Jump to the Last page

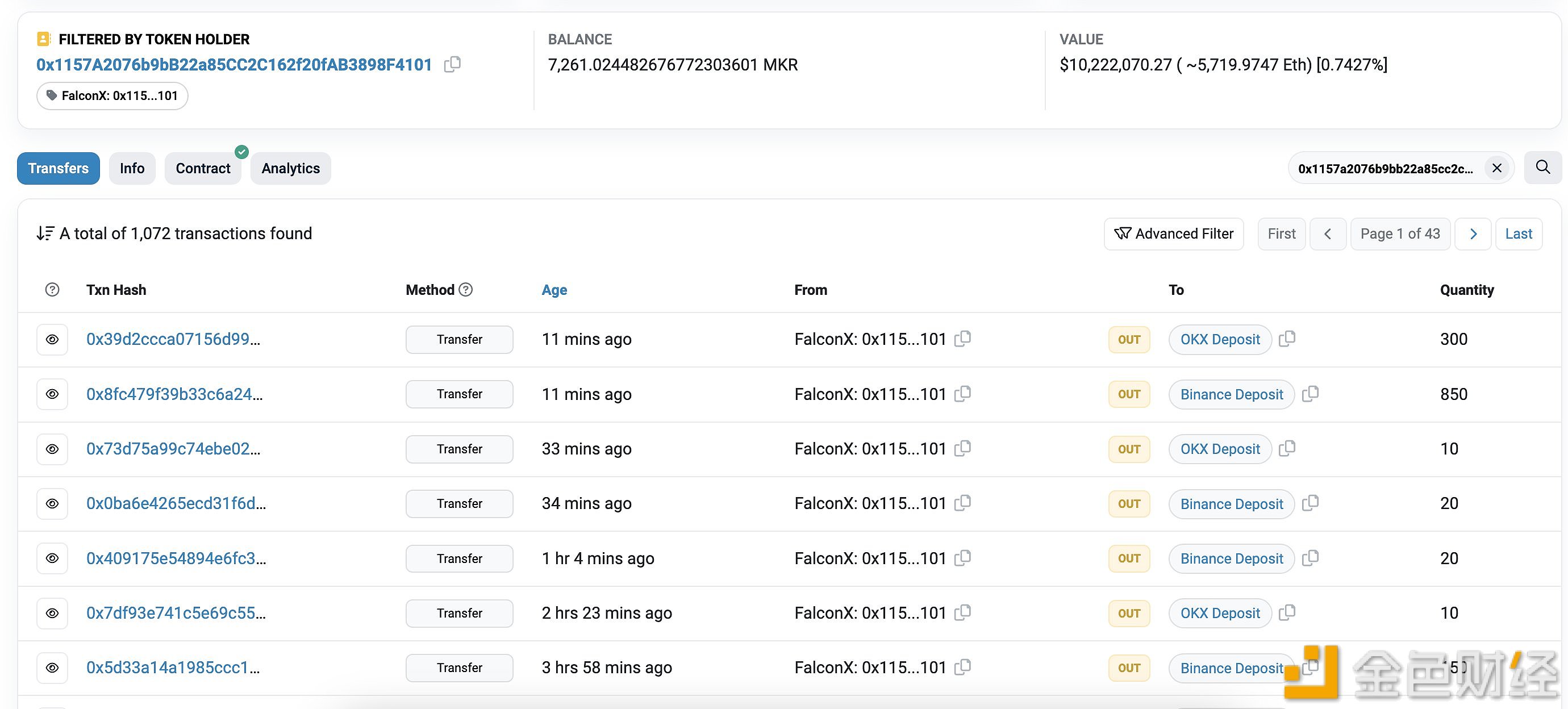point(1518,233)
